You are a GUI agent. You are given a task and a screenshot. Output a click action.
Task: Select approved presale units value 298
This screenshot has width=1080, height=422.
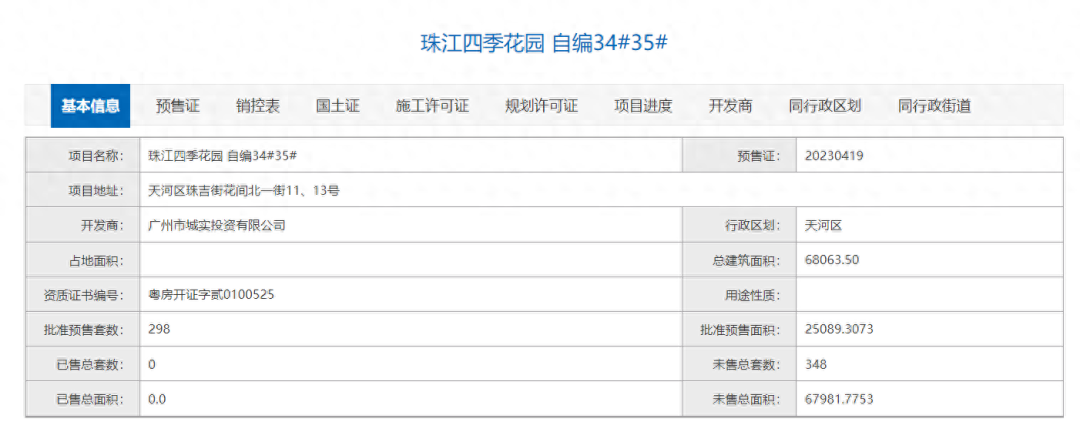pyautogui.click(x=159, y=329)
